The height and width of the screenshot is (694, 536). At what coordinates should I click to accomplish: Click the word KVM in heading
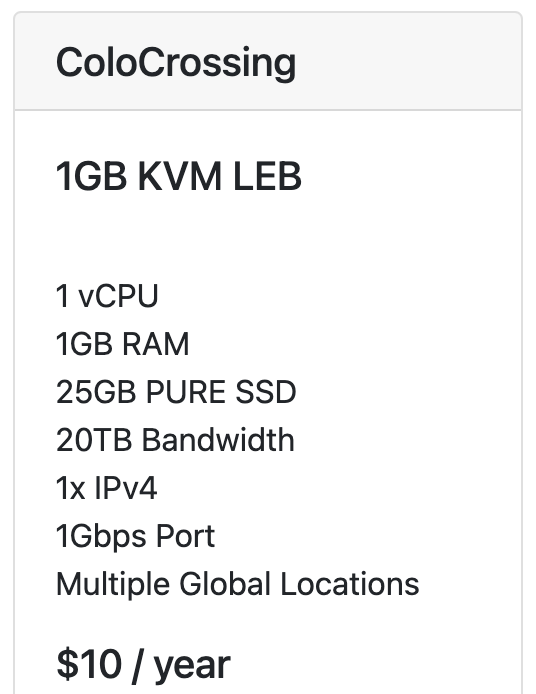point(180,176)
